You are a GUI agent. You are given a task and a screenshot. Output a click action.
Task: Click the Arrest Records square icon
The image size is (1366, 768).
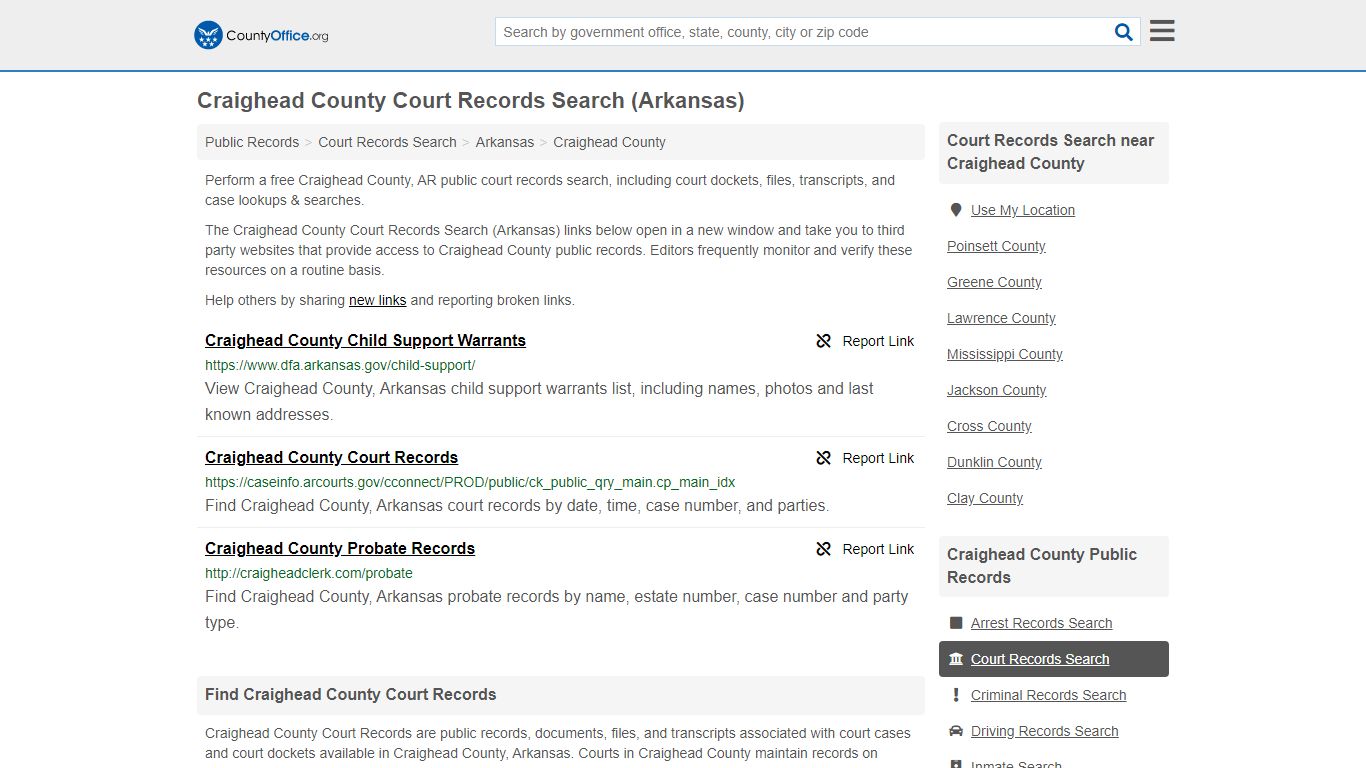coord(956,623)
